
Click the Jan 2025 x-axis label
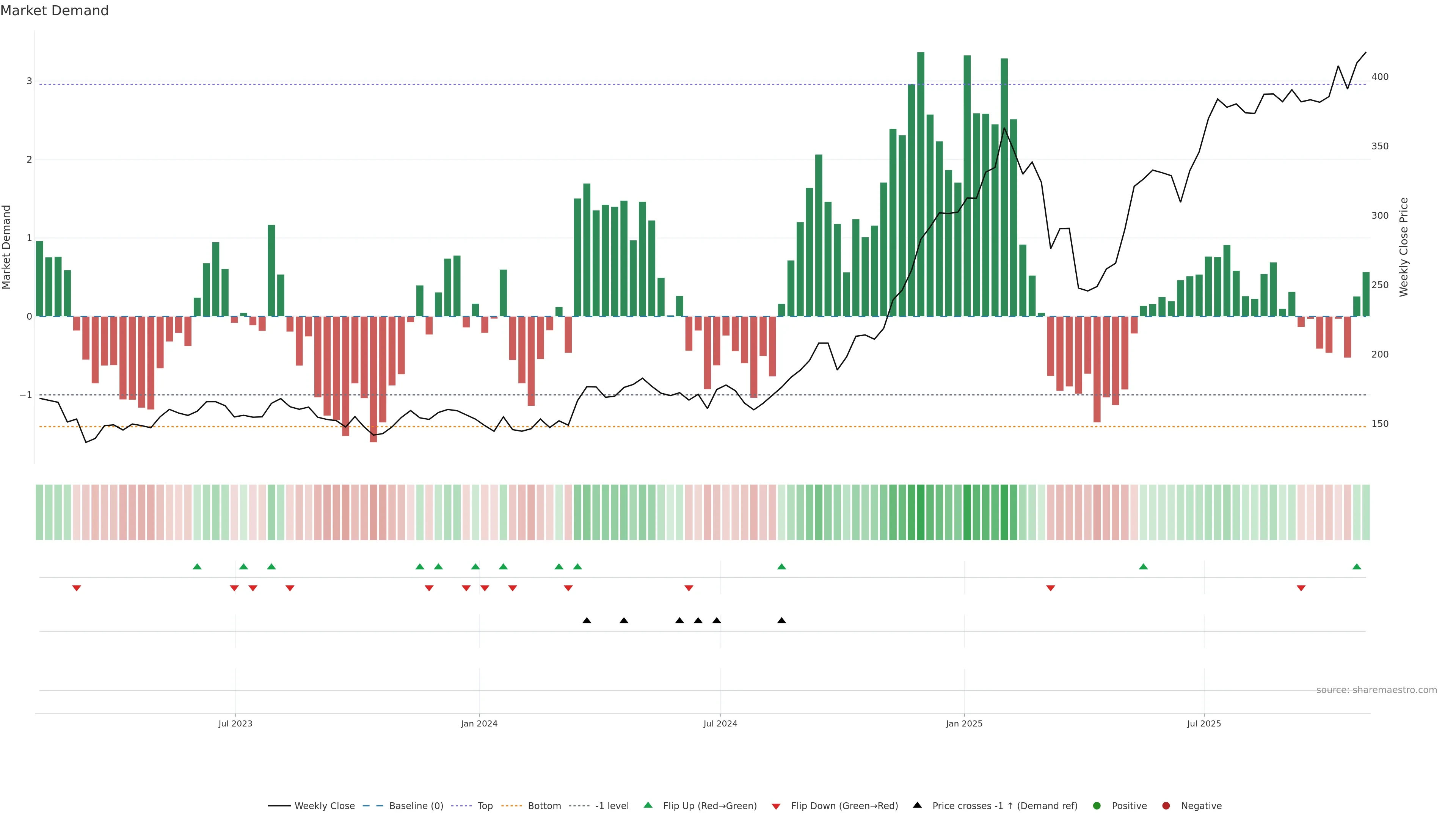tap(964, 724)
